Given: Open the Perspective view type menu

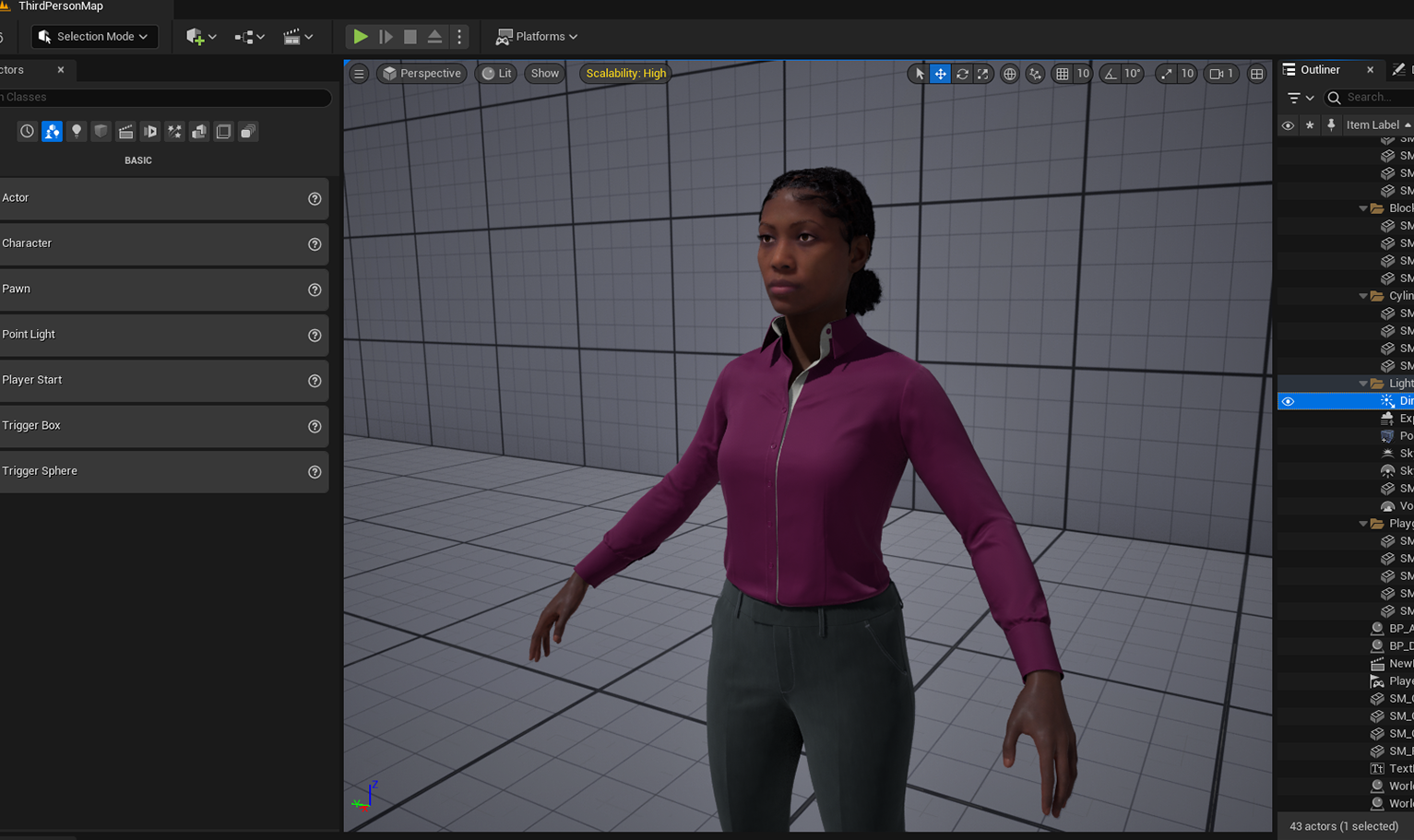Looking at the screenshot, I should [x=422, y=74].
